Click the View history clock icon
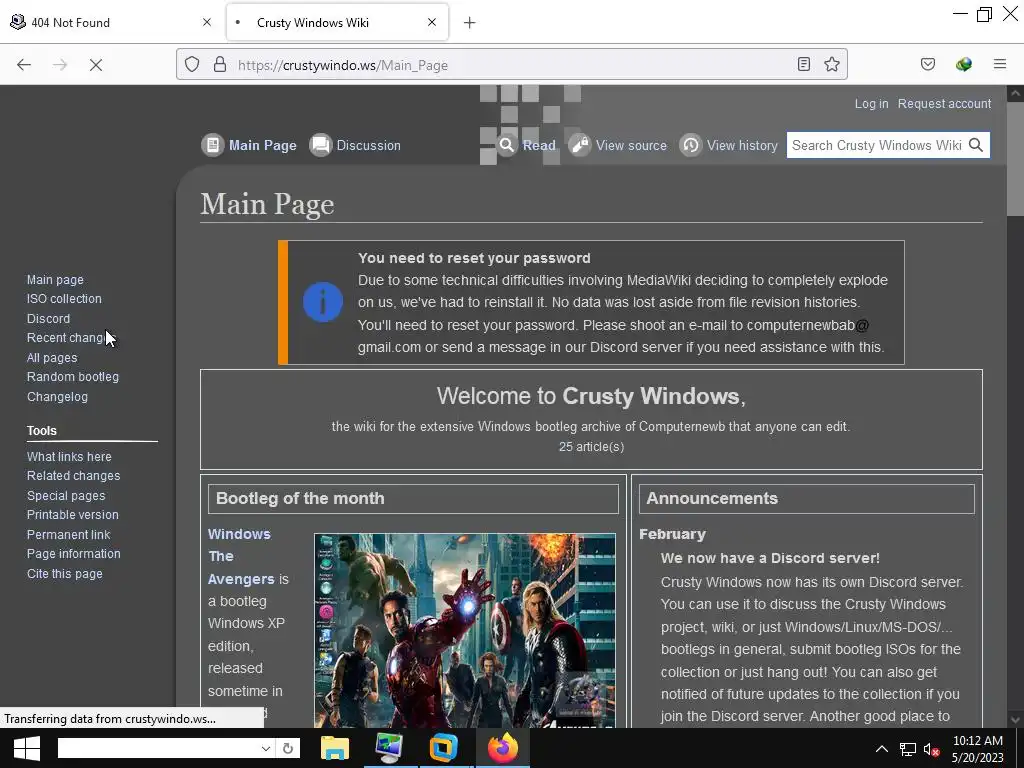The width and height of the screenshot is (1024, 768). coord(691,145)
